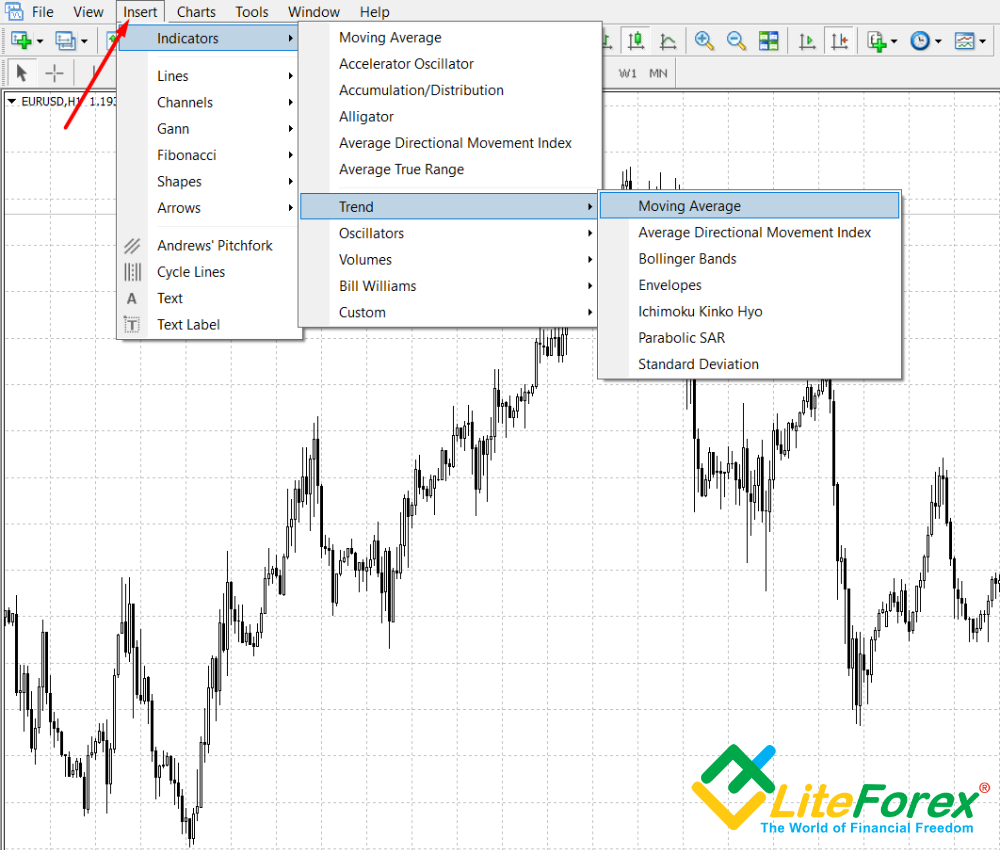Select Bollinger Bands from Trend submenu

click(x=687, y=259)
